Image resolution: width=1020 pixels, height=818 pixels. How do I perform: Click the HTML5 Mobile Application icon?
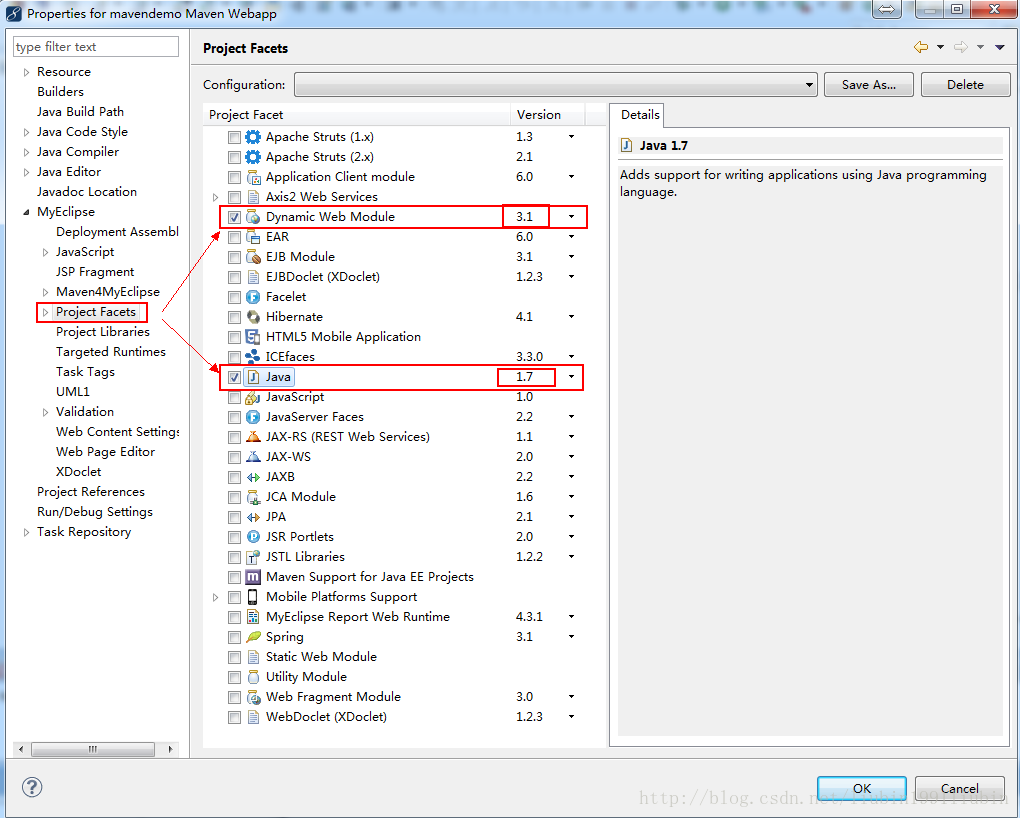tap(252, 337)
